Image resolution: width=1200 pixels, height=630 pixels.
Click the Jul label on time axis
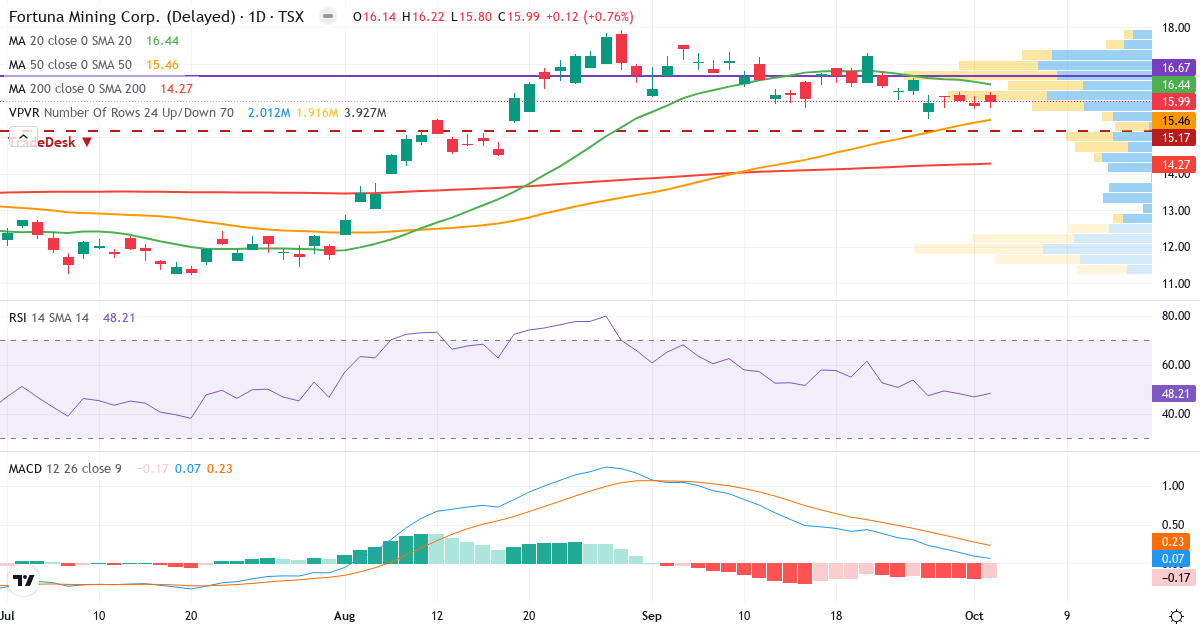pos(9,616)
